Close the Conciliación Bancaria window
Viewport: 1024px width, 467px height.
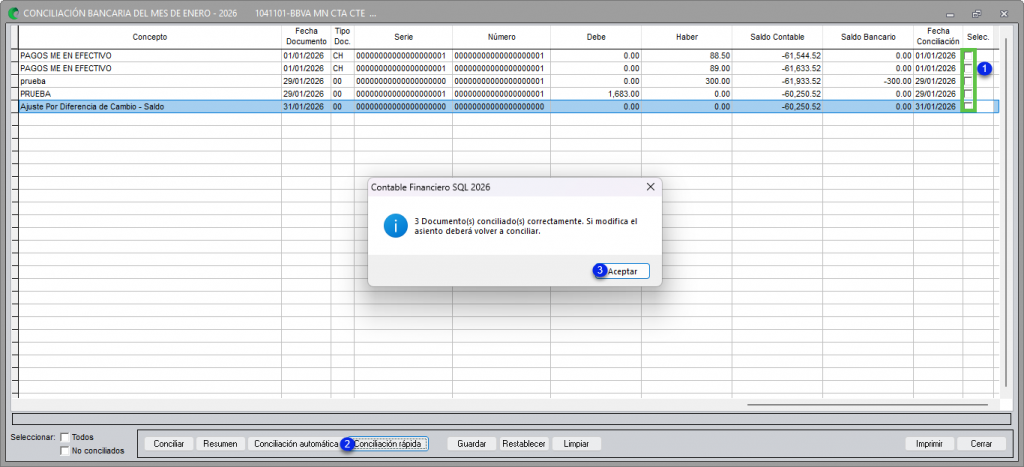tap(1004, 13)
